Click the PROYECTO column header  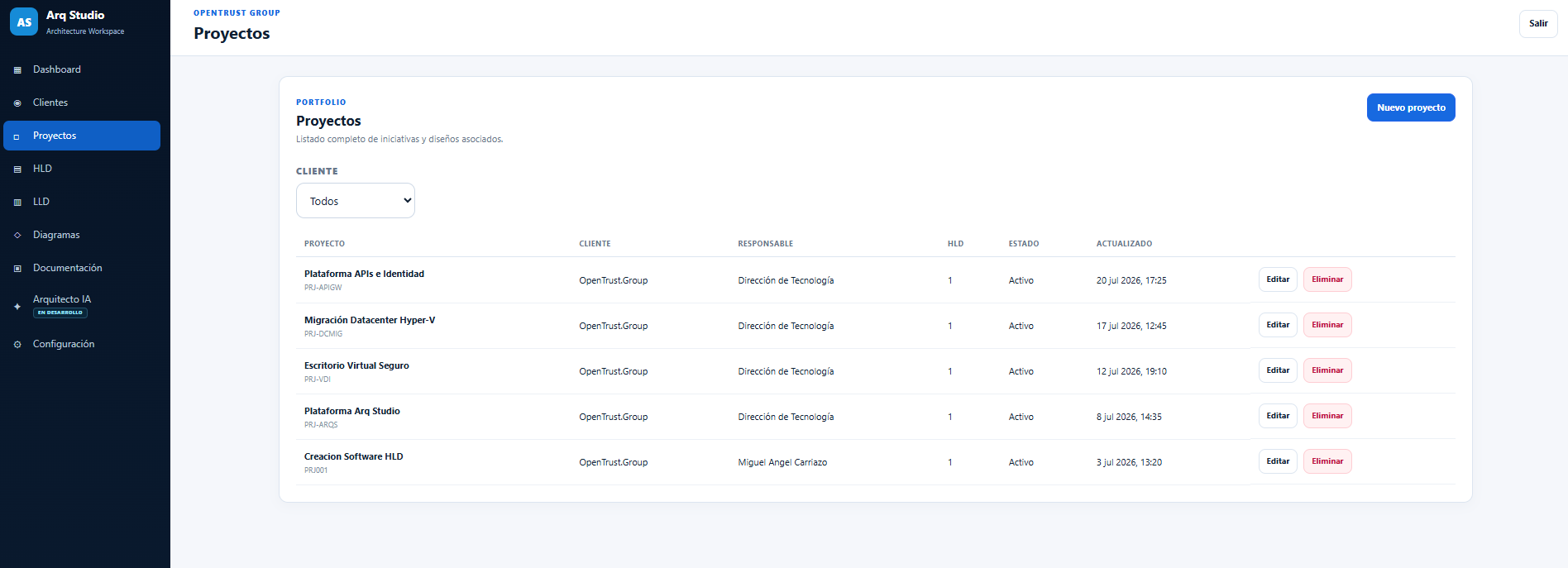(x=324, y=244)
